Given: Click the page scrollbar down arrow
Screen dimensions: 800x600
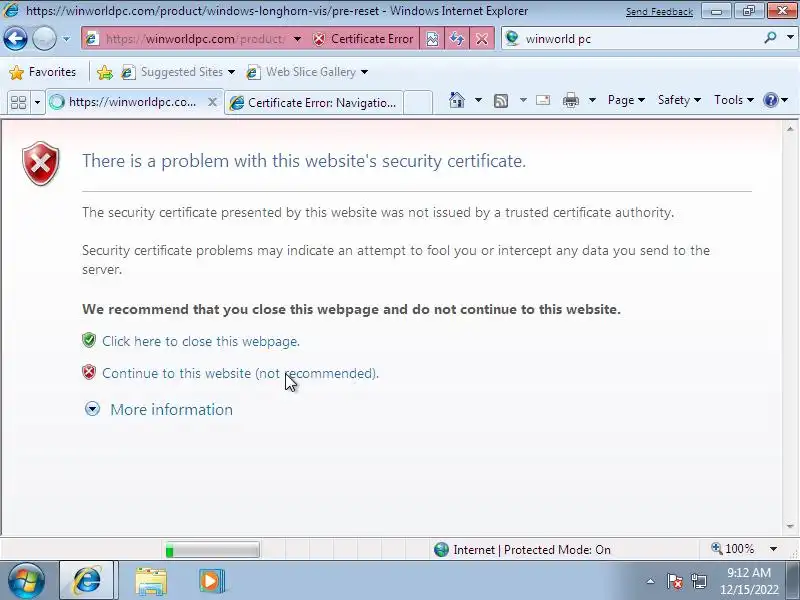Looking at the screenshot, I should (x=790, y=526).
